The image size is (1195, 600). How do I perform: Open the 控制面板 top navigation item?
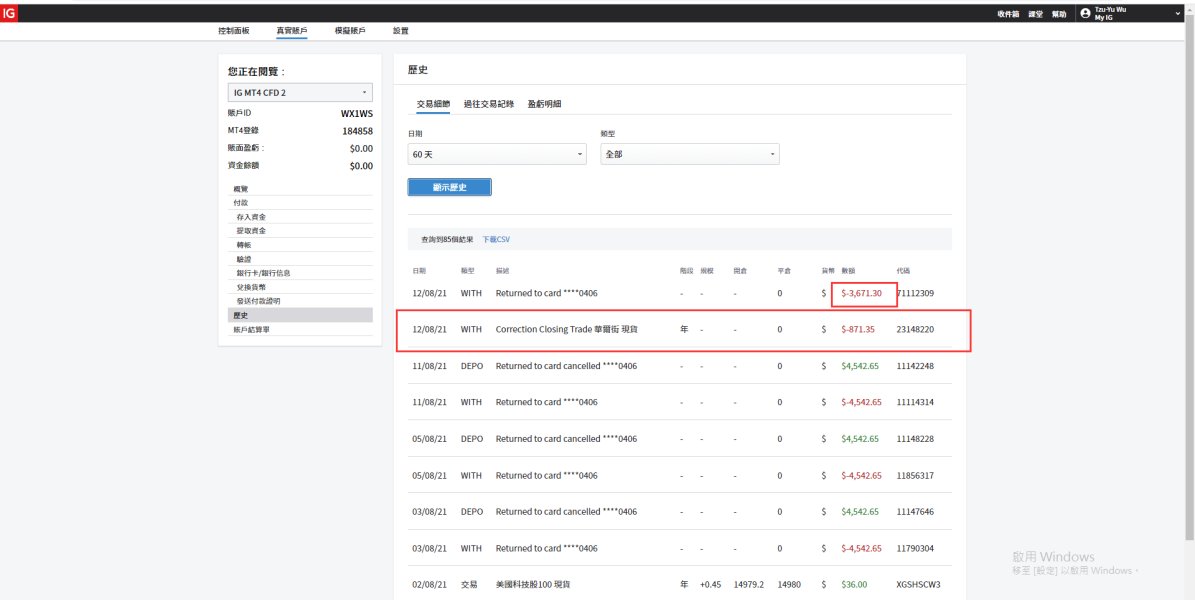pos(234,31)
